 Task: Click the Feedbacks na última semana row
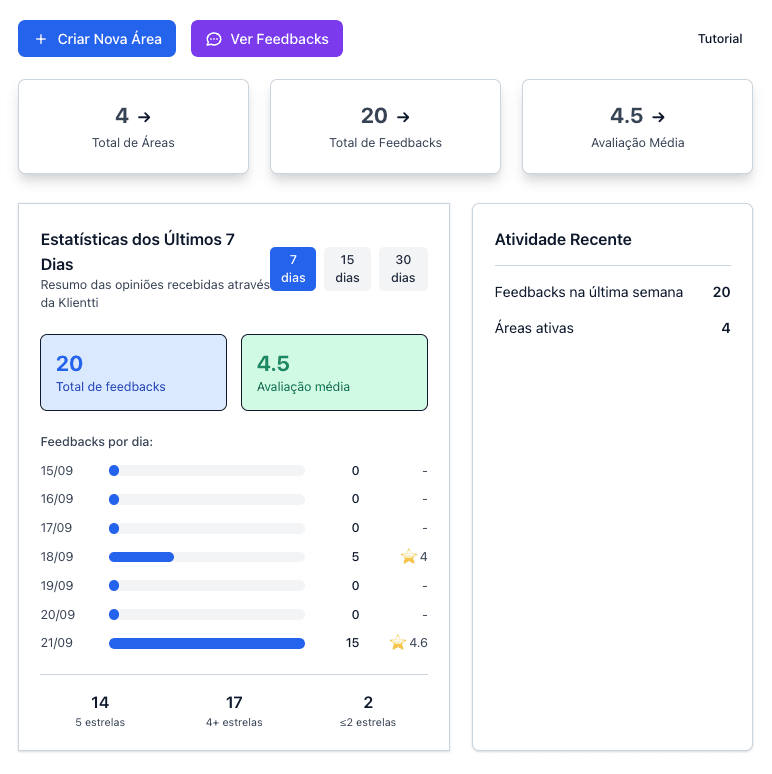pyautogui.click(x=613, y=292)
